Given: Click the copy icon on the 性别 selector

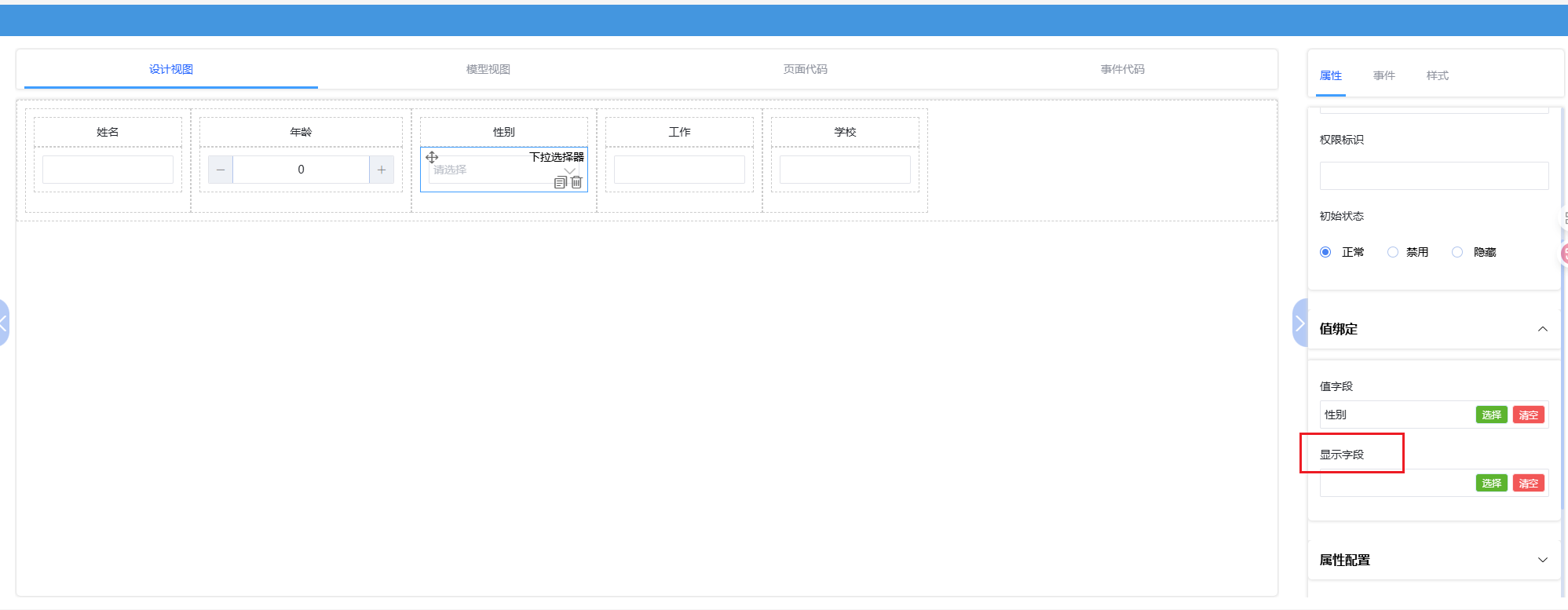Looking at the screenshot, I should (x=560, y=182).
